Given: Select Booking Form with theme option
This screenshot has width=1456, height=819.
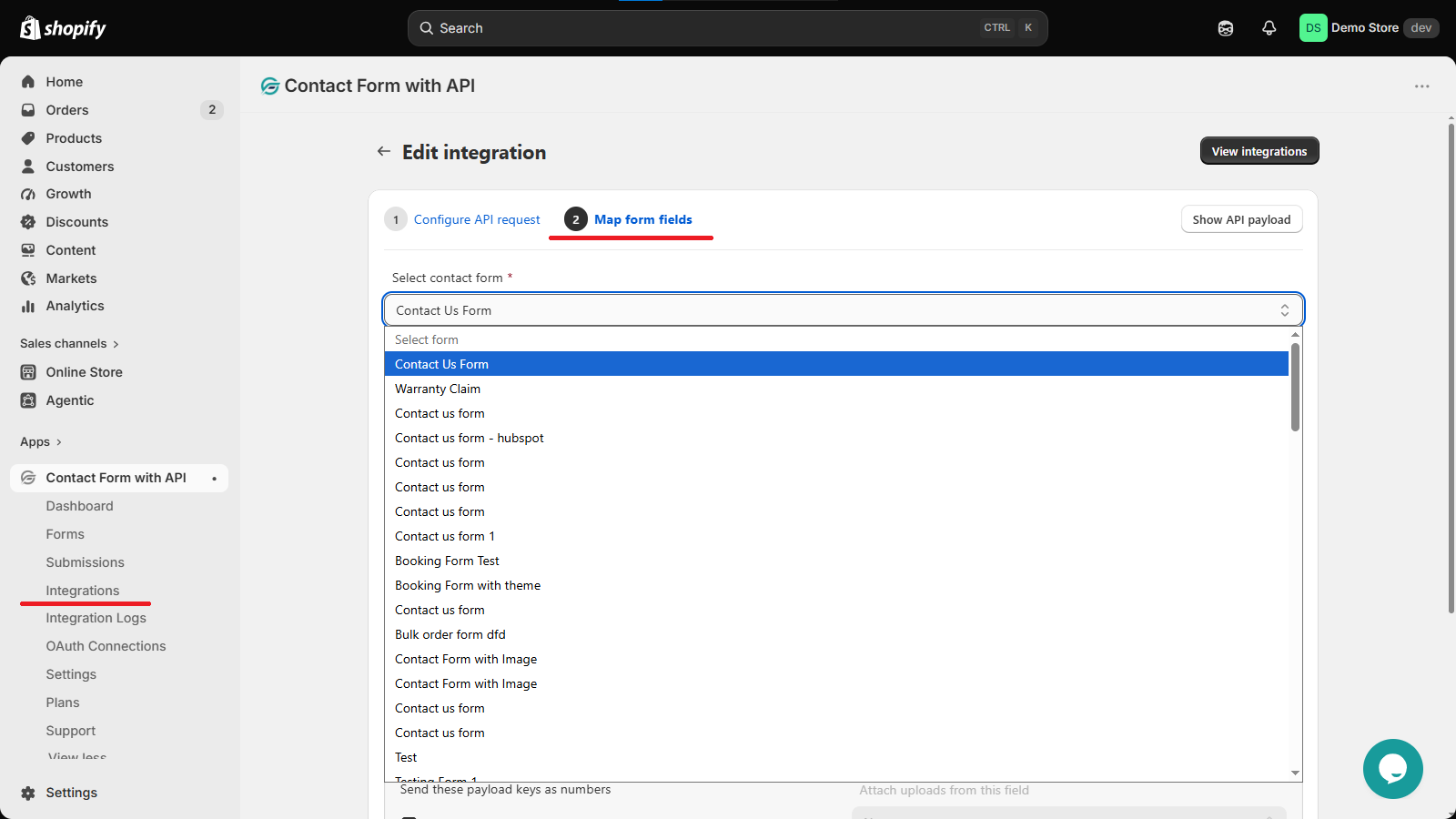Looking at the screenshot, I should [x=836, y=585].
